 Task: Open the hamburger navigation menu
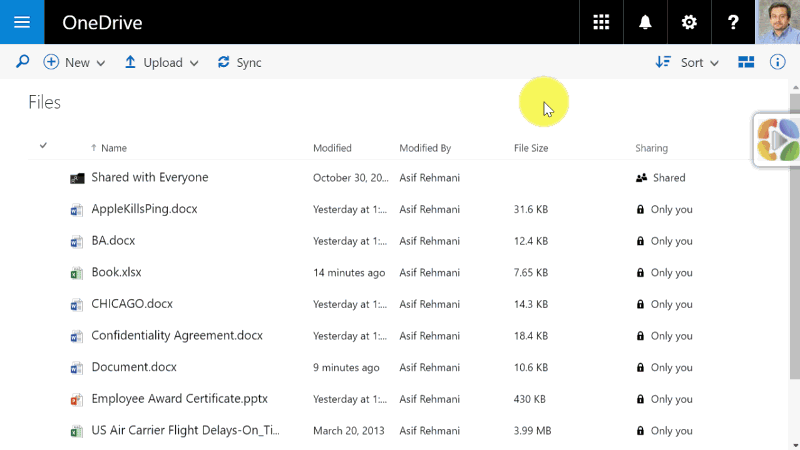[x=22, y=22]
